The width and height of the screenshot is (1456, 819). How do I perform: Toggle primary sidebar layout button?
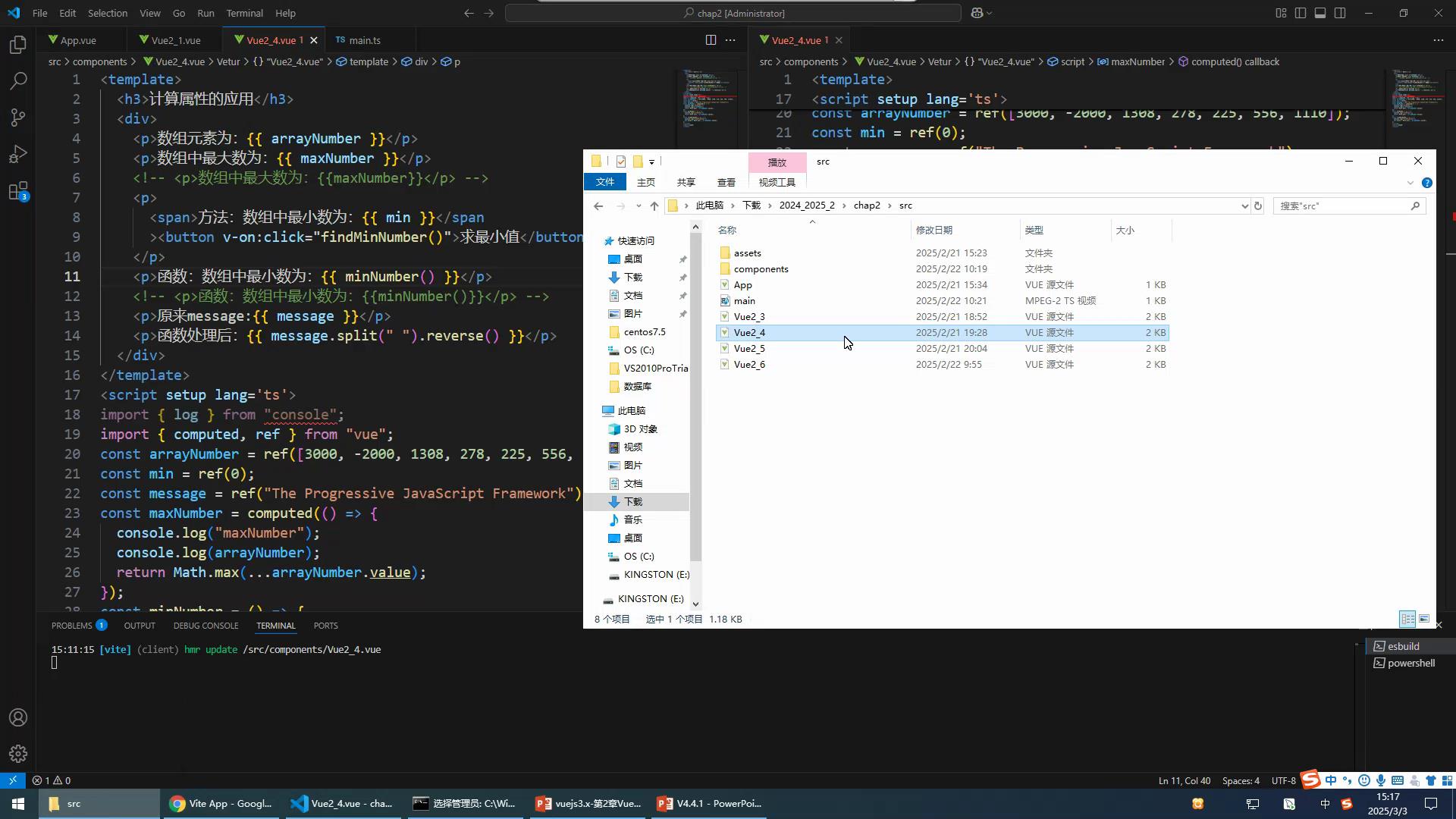click(1301, 13)
